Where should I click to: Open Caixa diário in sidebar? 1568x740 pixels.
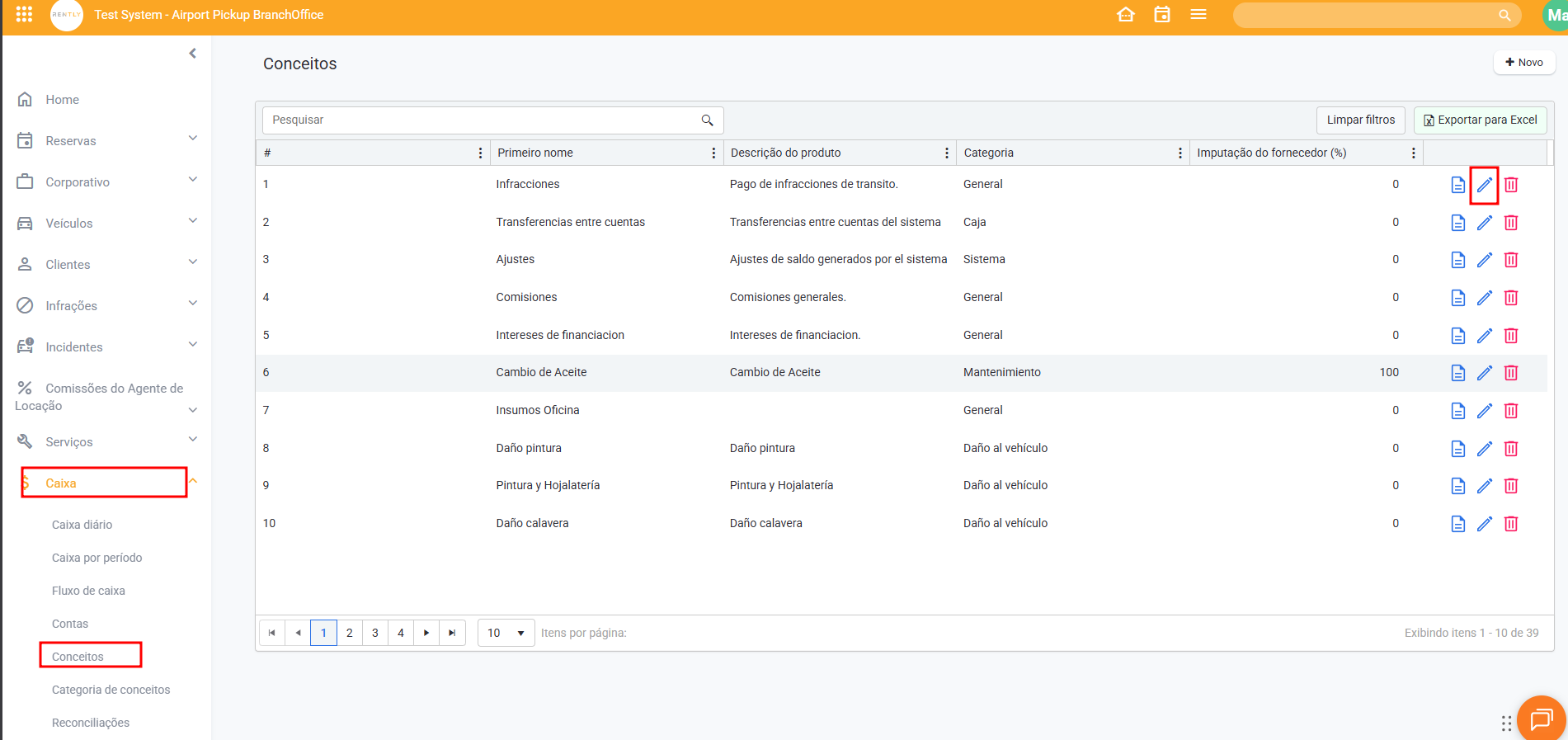point(82,525)
